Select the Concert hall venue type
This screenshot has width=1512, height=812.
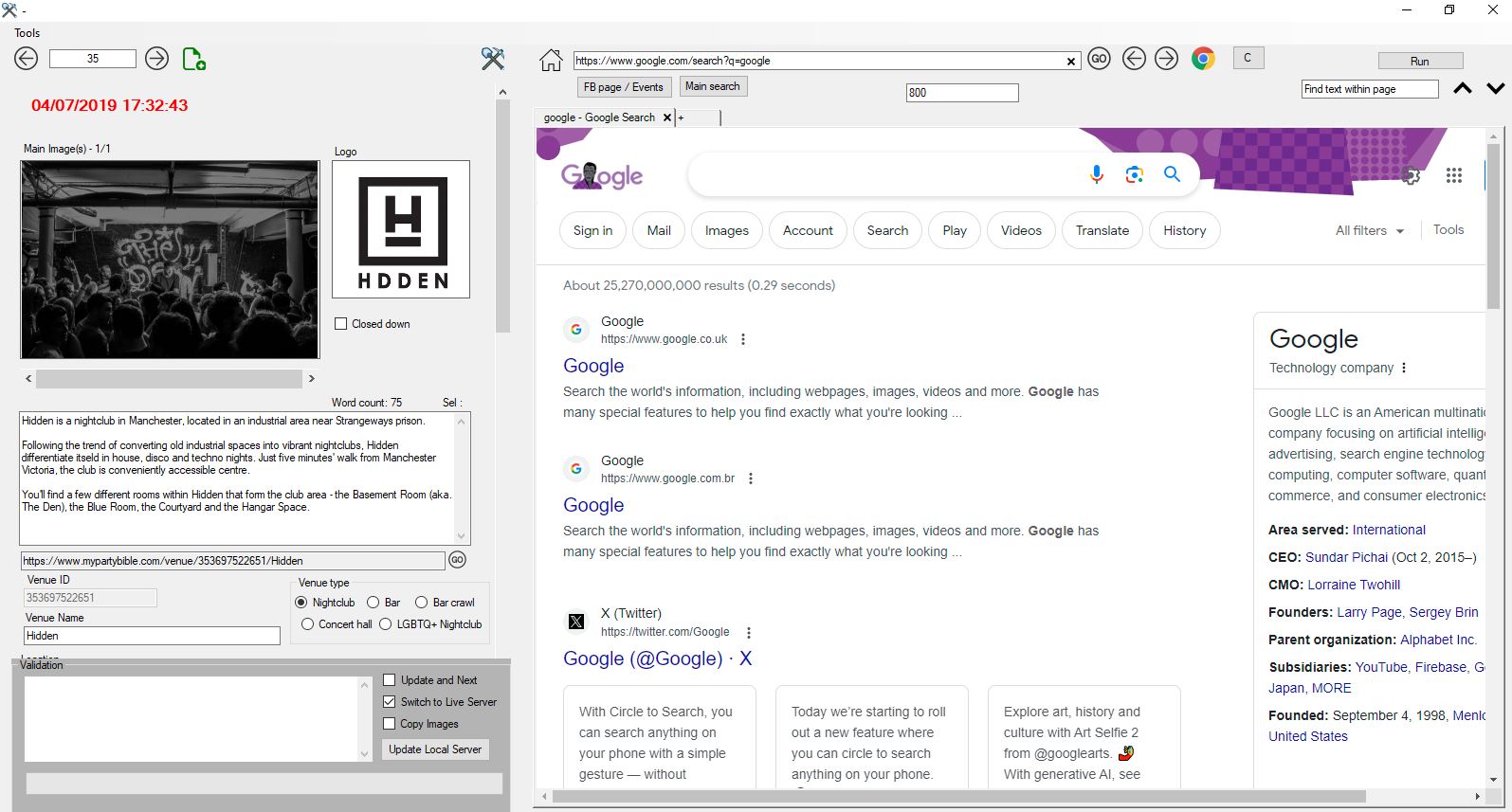[307, 624]
